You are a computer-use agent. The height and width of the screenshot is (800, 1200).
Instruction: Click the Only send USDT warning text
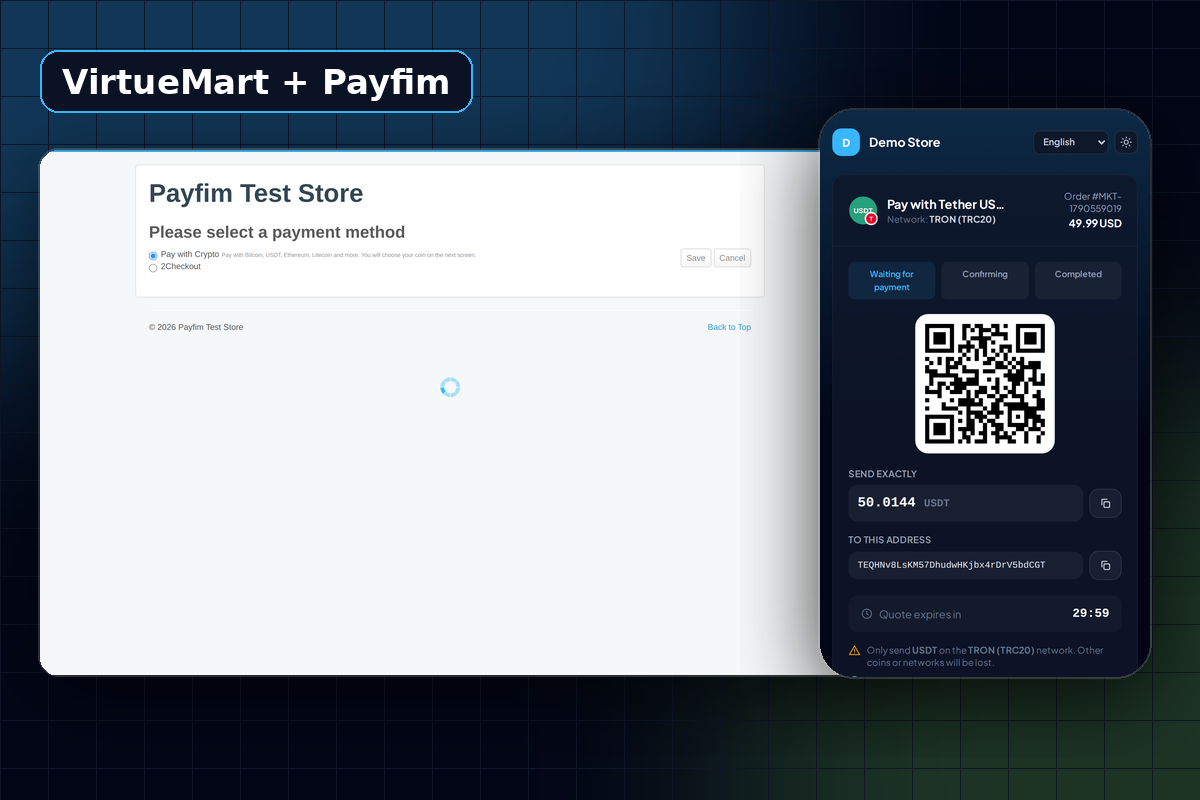coord(985,656)
